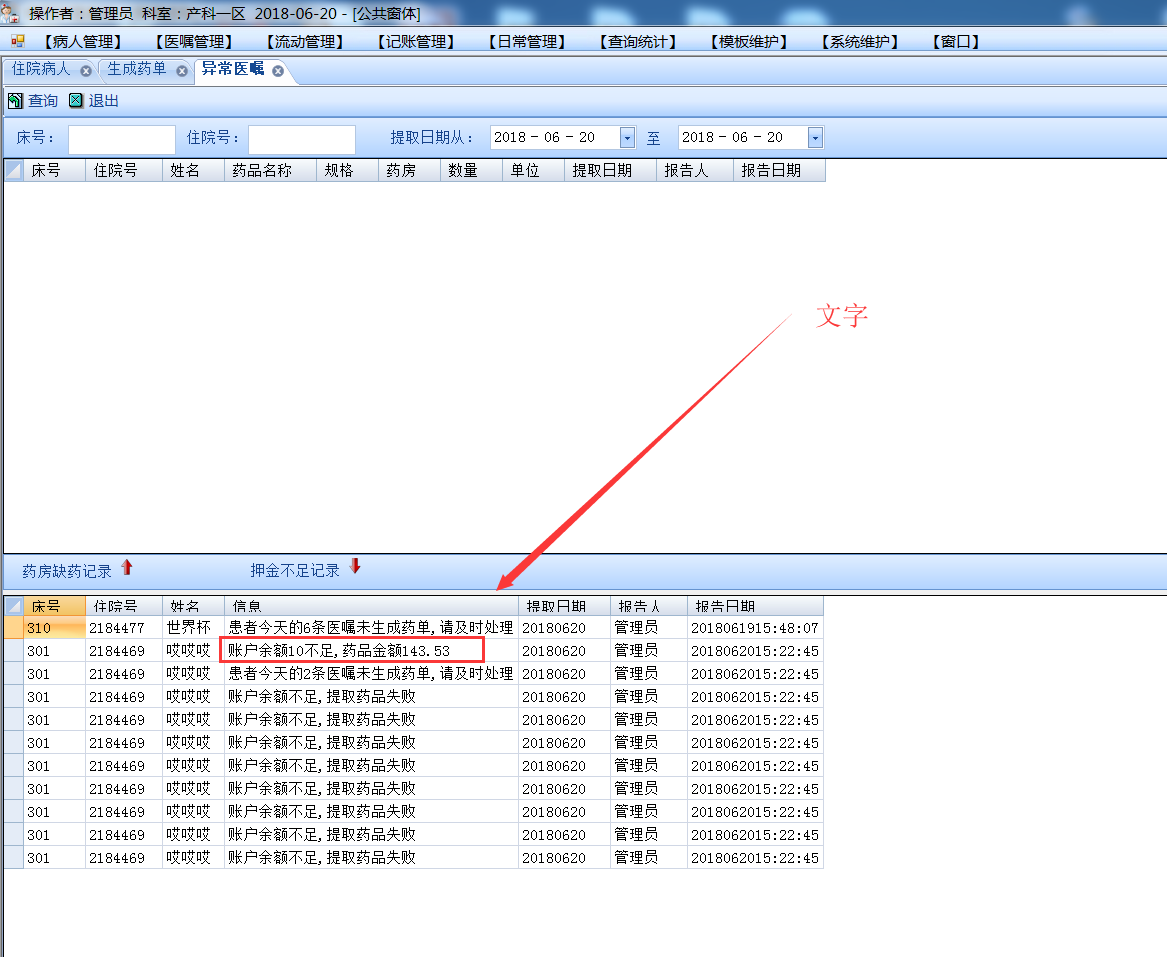Click cell 患者今天的2条医嘱未生成药单
1167x957 pixels.
(x=371, y=673)
